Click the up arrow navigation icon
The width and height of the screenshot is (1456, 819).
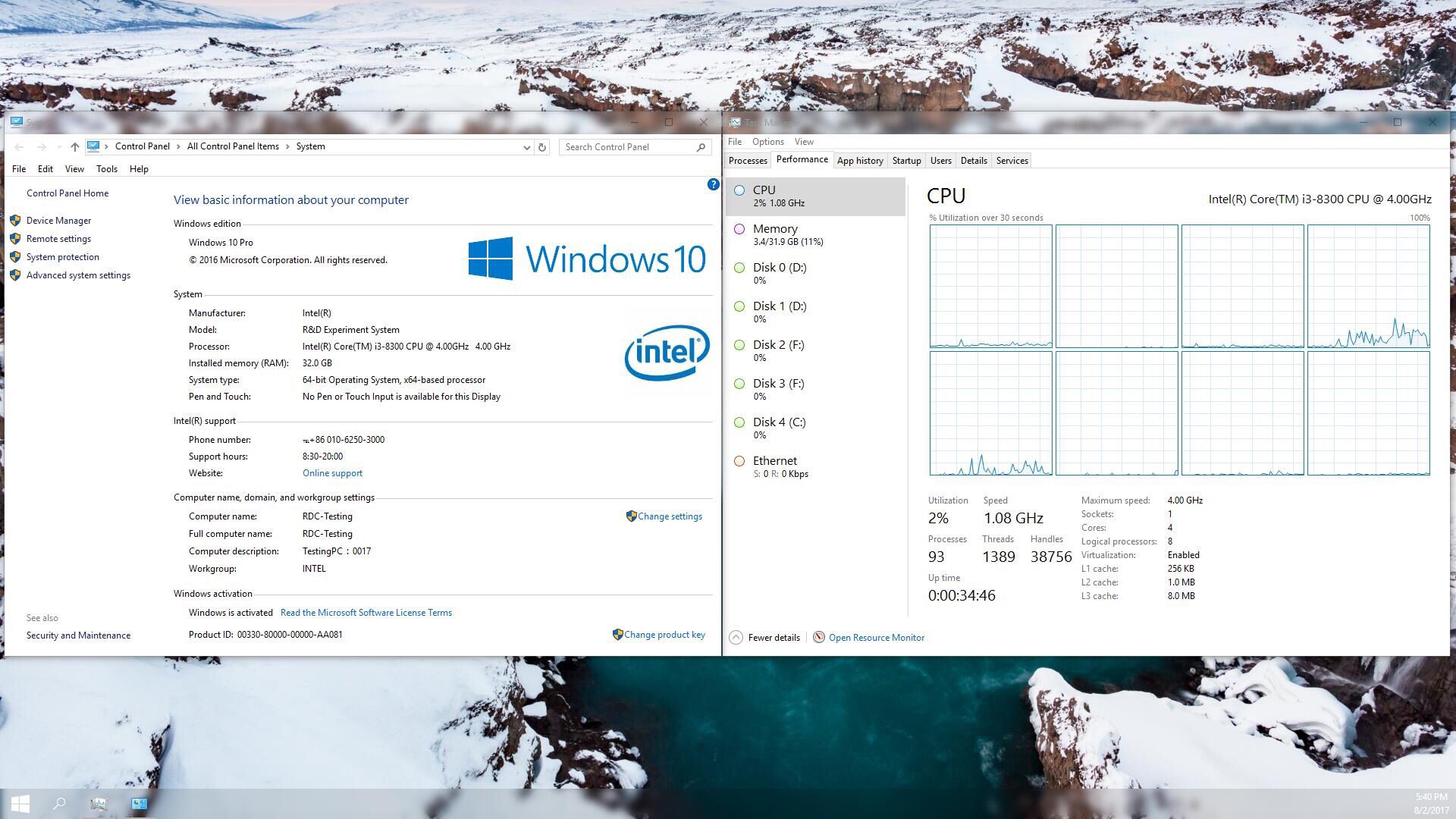(74, 147)
